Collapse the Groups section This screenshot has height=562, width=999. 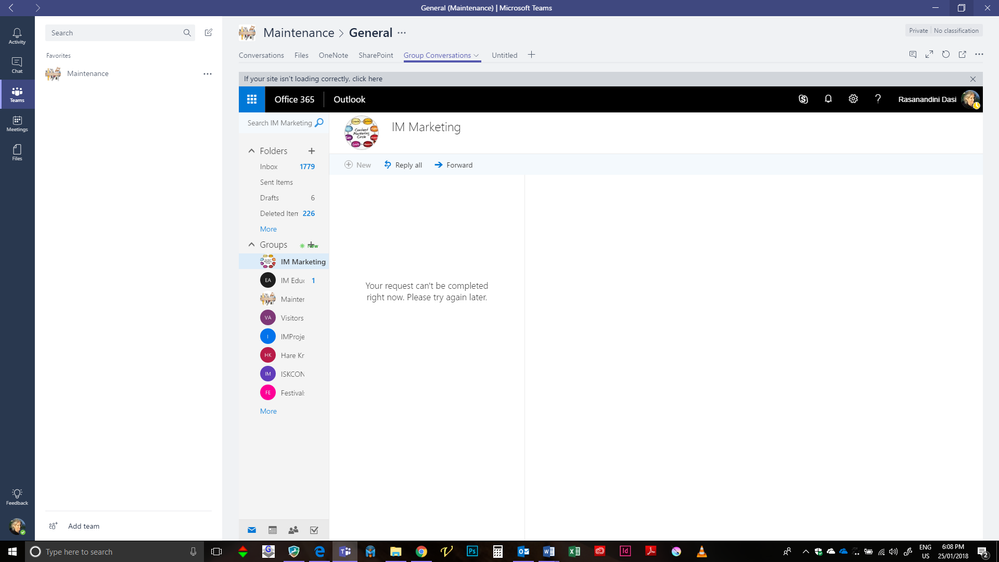pos(251,245)
